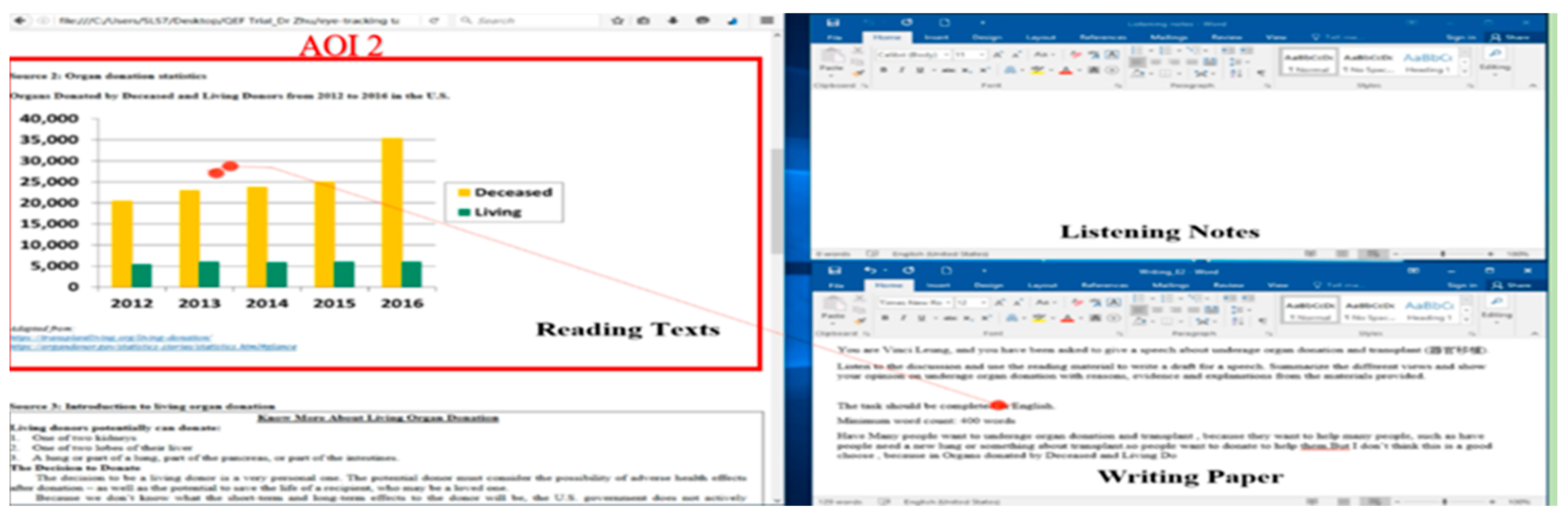Viewport: 1568px width, 522px height.
Task: Click the Writing Paper zoom slider
Action: (1445, 503)
